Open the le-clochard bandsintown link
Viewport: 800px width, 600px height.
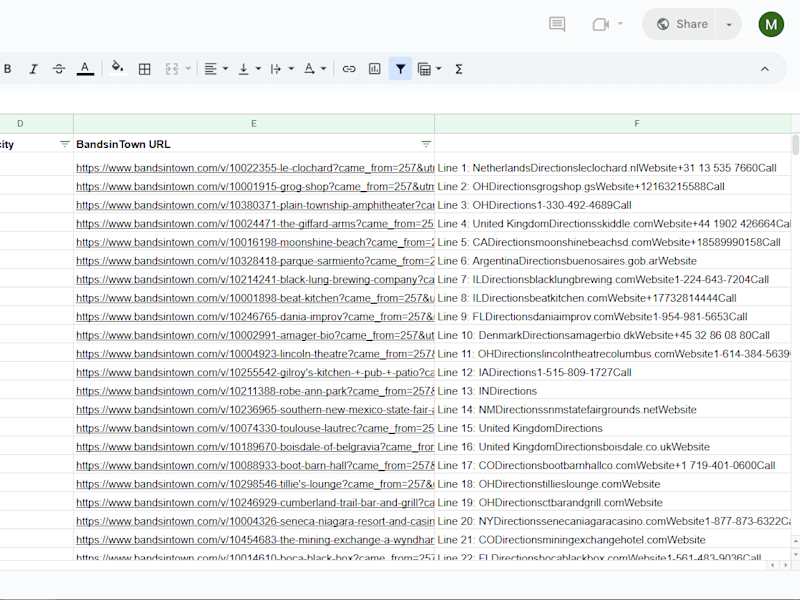(255, 168)
